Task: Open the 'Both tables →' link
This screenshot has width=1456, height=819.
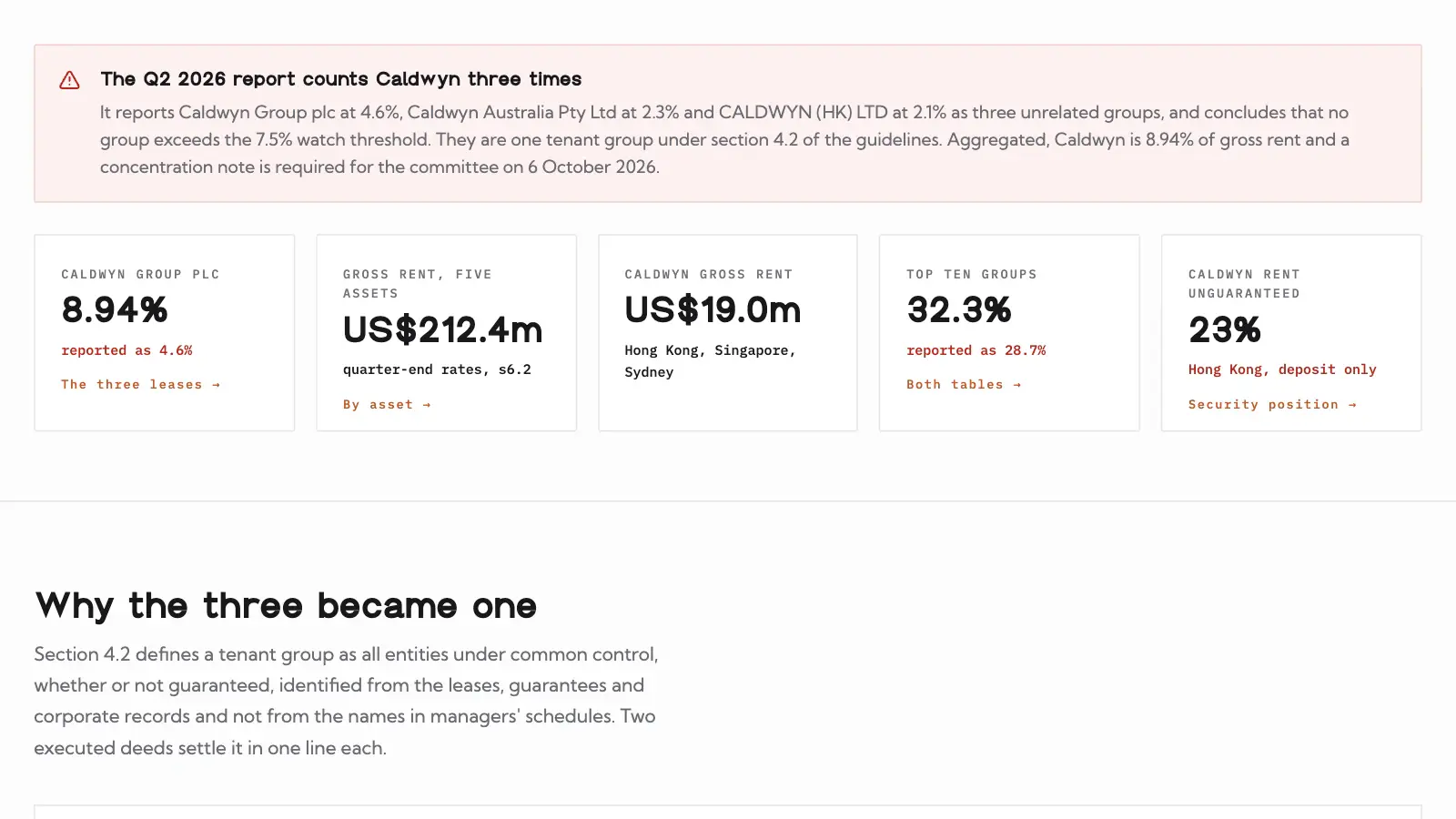Action: coord(964,385)
